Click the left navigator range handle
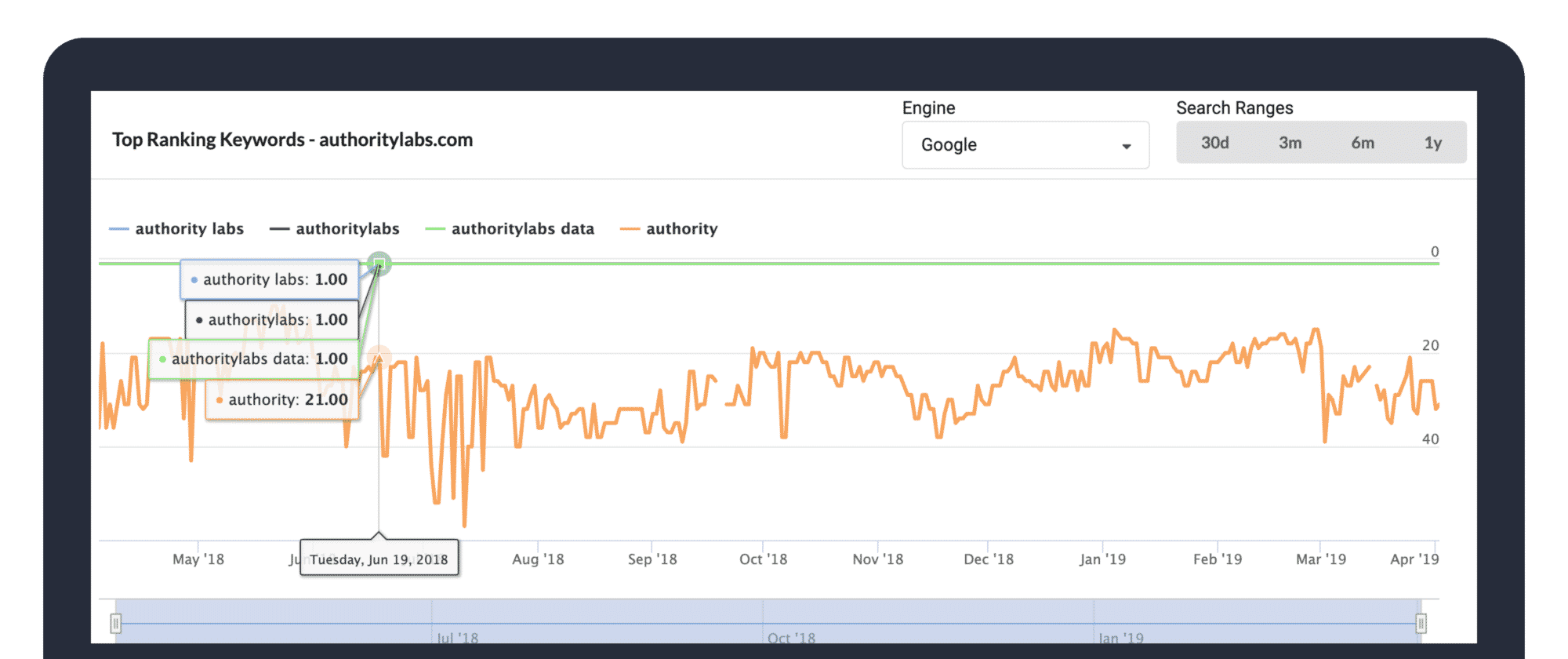The height and width of the screenshot is (659, 1568). [x=116, y=624]
